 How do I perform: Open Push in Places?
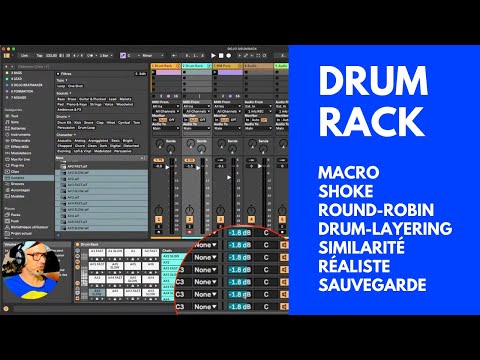click(15, 221)
